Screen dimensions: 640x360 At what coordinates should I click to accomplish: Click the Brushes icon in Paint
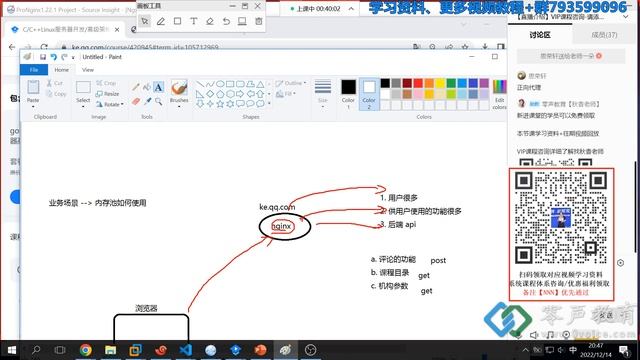click(179, 88)
